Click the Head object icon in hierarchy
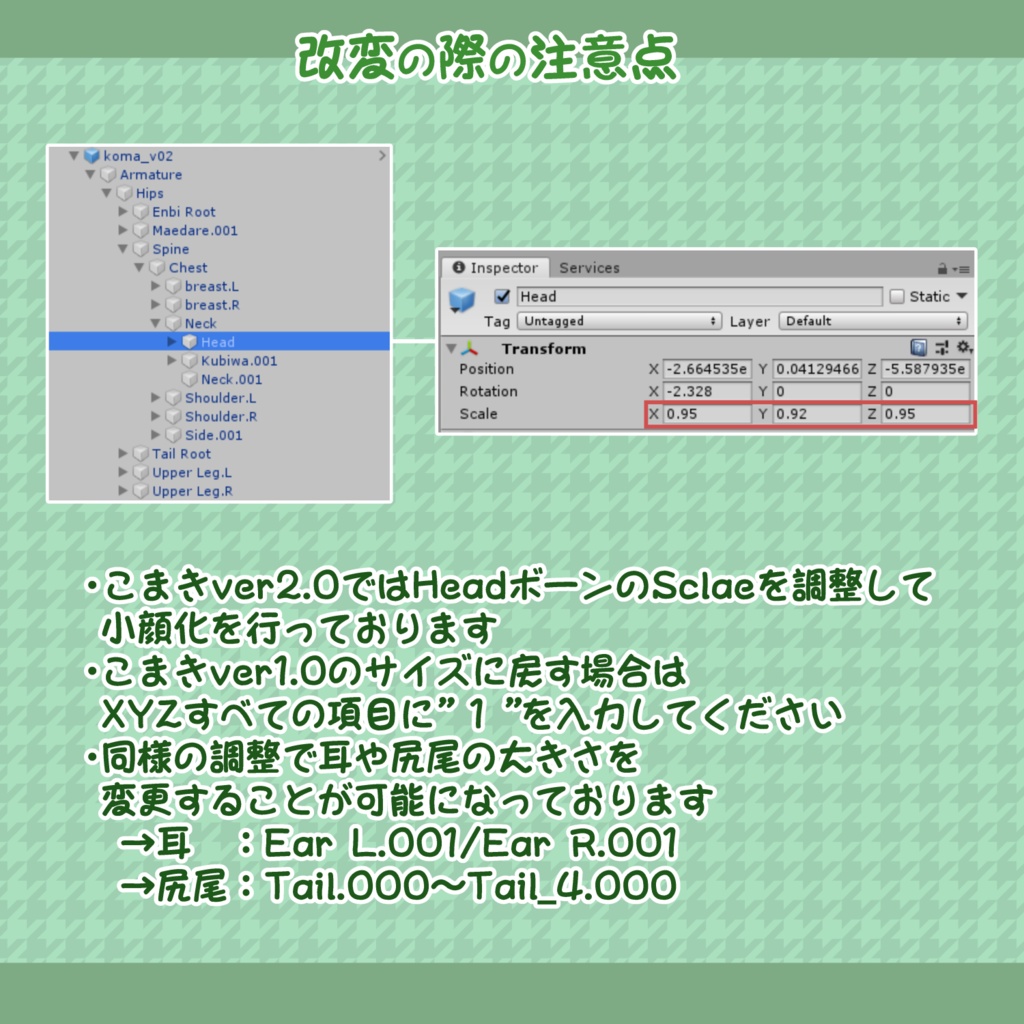1024x1024 pixels. pos(190,342)
